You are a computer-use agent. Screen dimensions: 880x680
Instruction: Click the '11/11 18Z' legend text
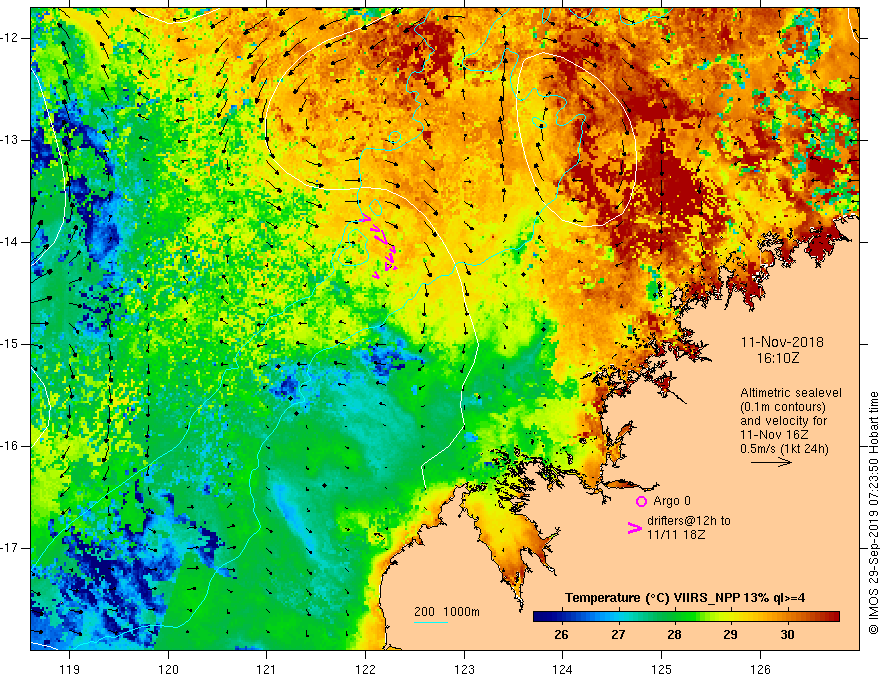tap(676, 535)
